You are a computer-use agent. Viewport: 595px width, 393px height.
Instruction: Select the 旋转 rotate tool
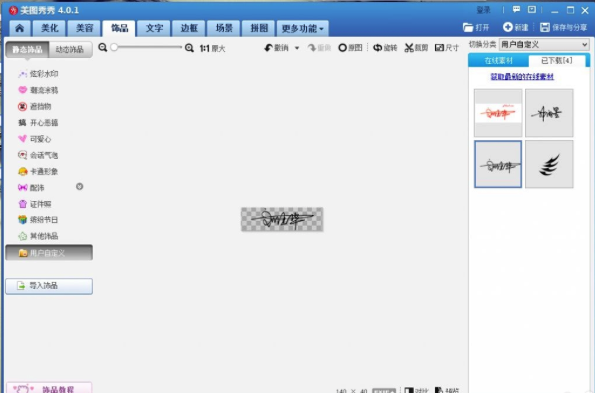click(385, 48)
